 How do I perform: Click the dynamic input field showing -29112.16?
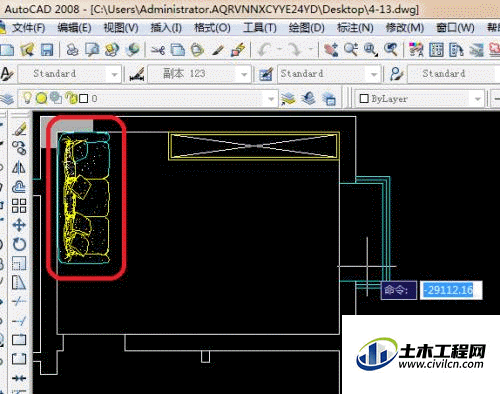click(450, 290)
